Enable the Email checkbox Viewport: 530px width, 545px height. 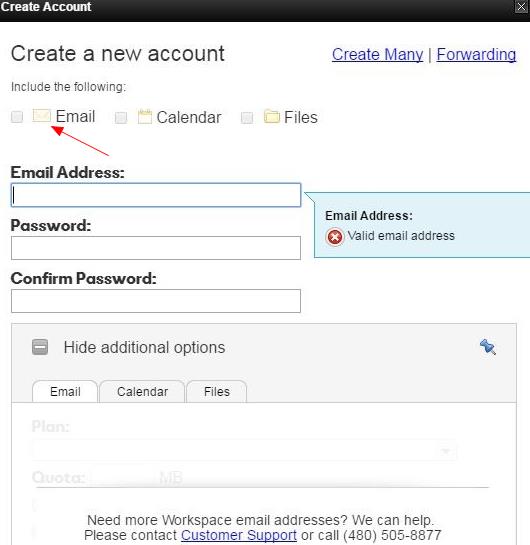tap(17, 117)
